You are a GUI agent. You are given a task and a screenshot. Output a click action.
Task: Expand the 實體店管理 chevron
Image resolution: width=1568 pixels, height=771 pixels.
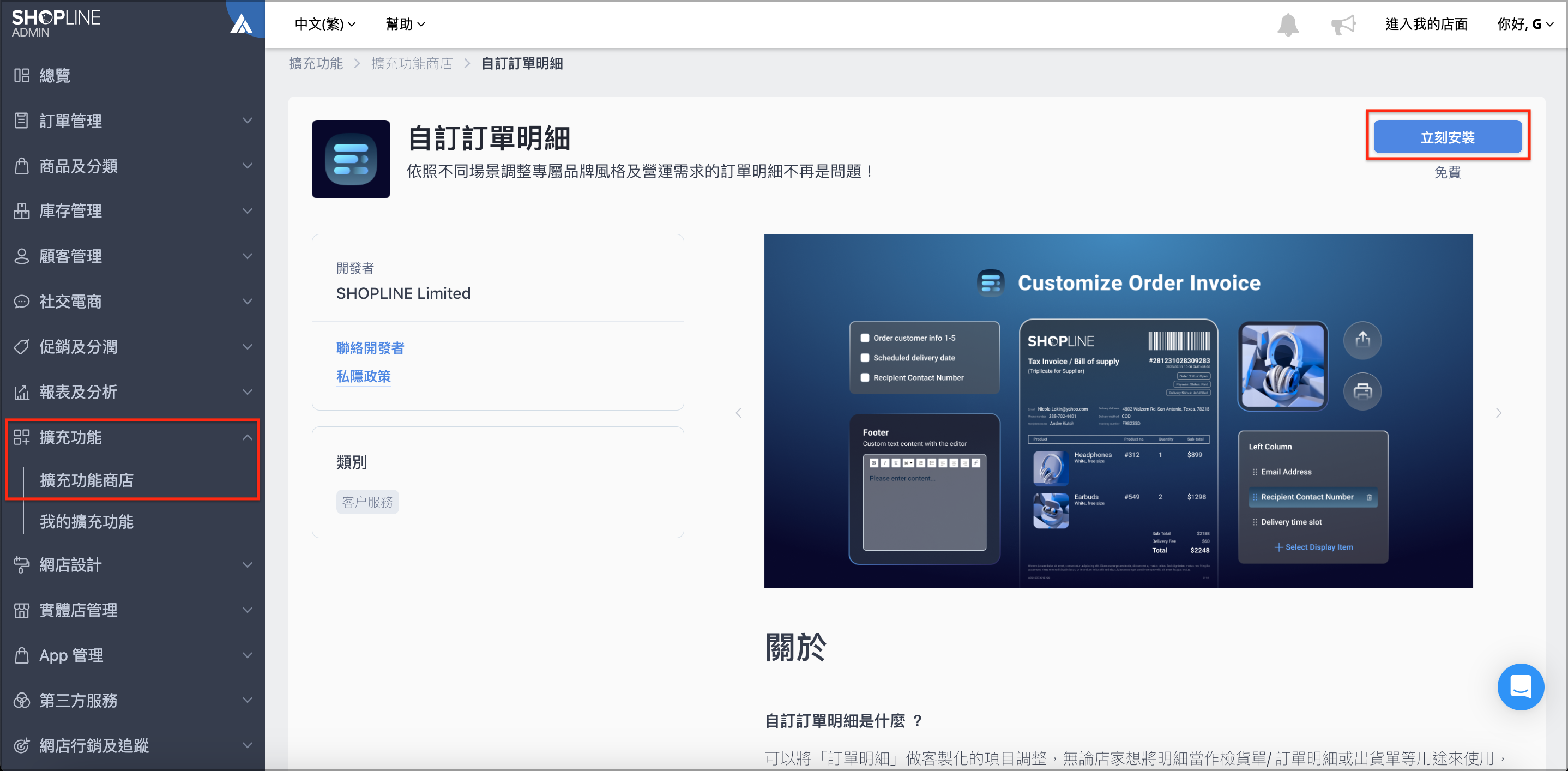(247, 610)
